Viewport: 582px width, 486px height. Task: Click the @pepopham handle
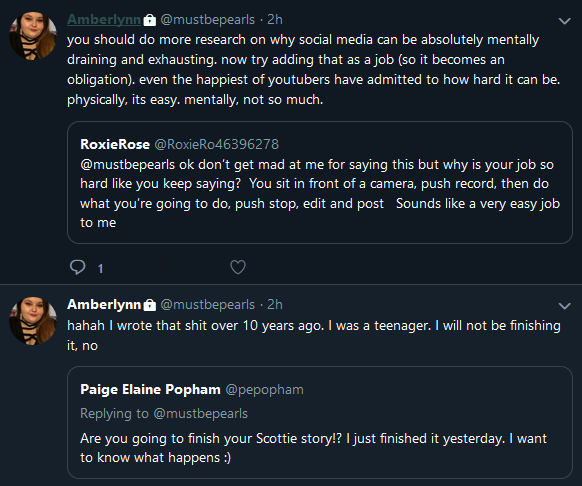(265, 389)
